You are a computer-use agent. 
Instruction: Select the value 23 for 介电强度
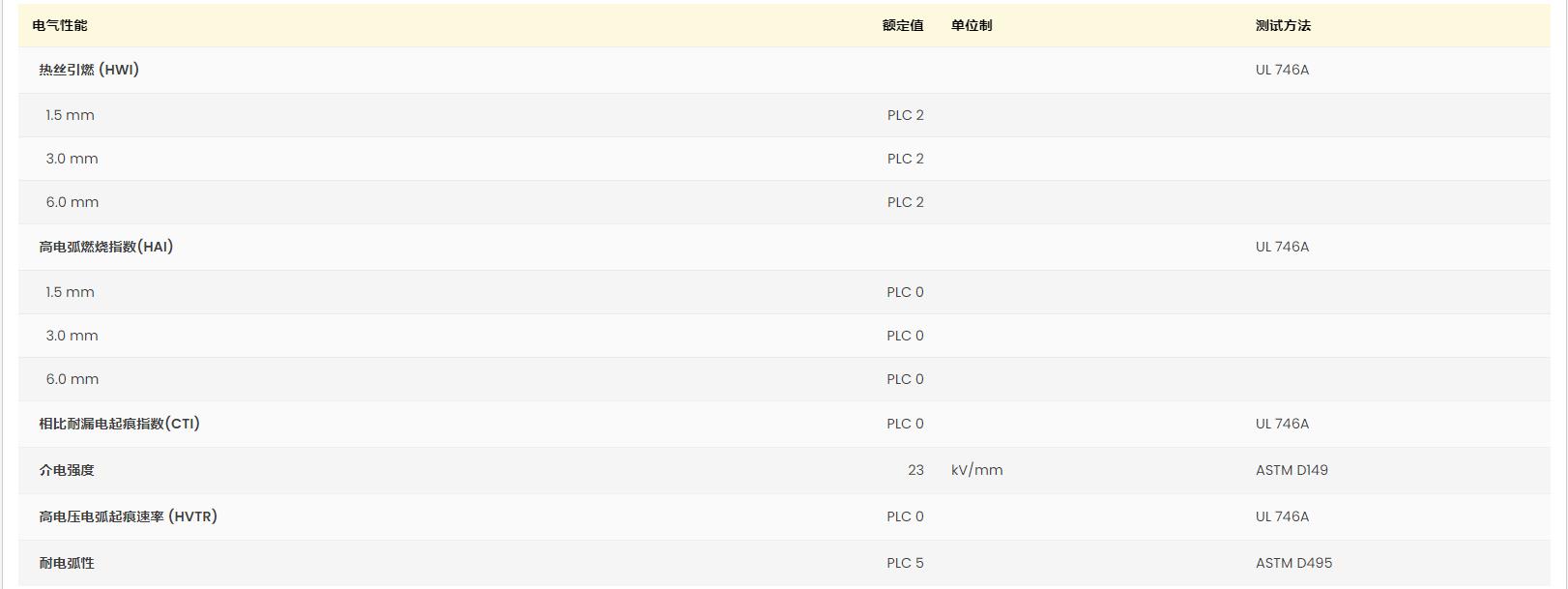click(x=915, y=470)
